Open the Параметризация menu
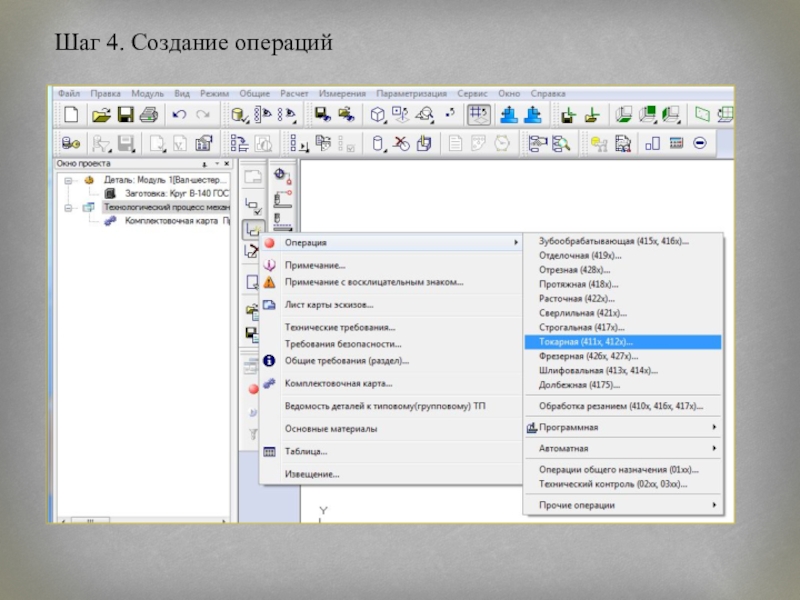800x600 pixels. tap(411, 92)
